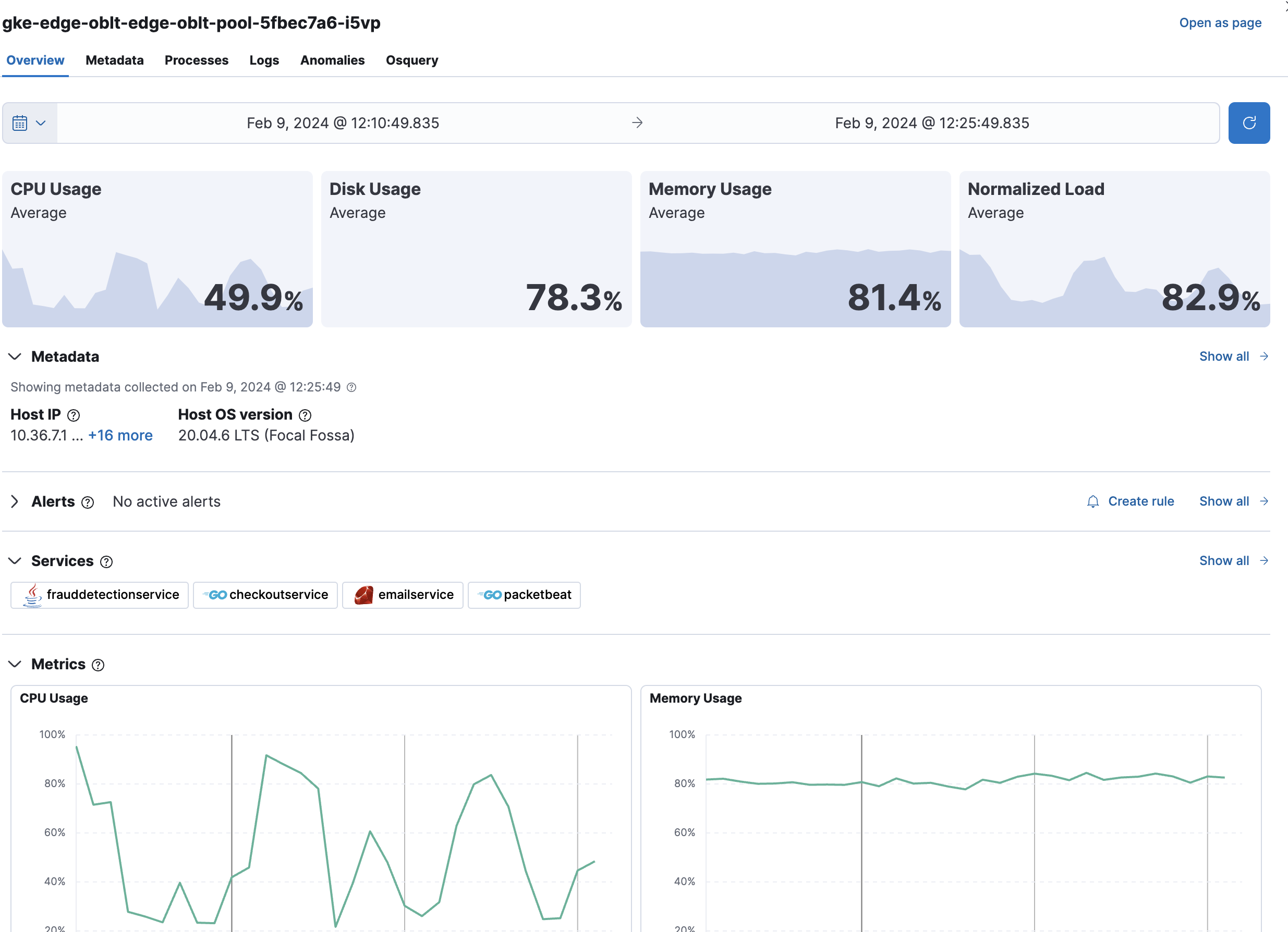Open emailservice service badge
Image resolution: width=1288 pixels, height=932 pixels.
point(403,595)
